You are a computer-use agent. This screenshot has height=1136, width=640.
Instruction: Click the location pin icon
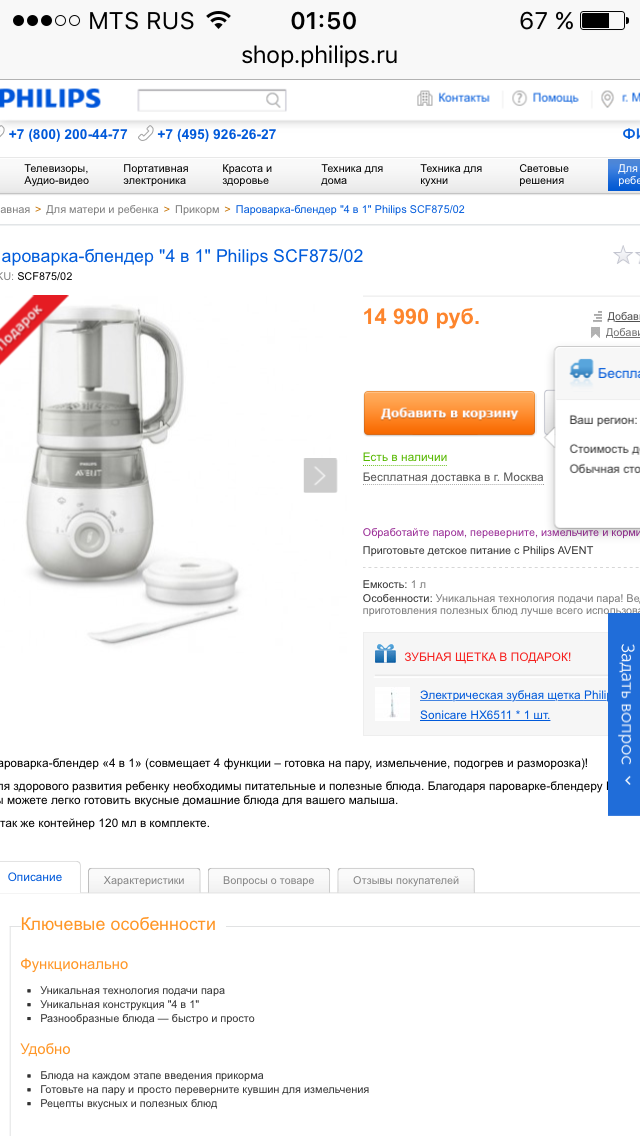(607, 99)
